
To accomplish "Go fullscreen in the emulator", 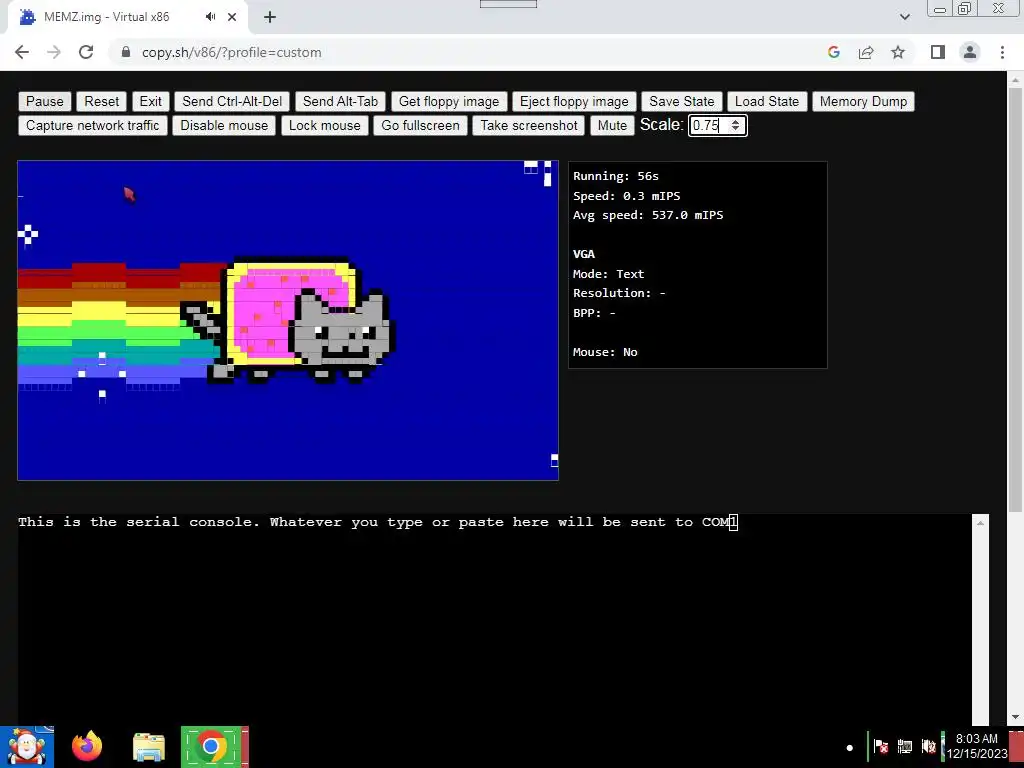I will click(421, 125).
